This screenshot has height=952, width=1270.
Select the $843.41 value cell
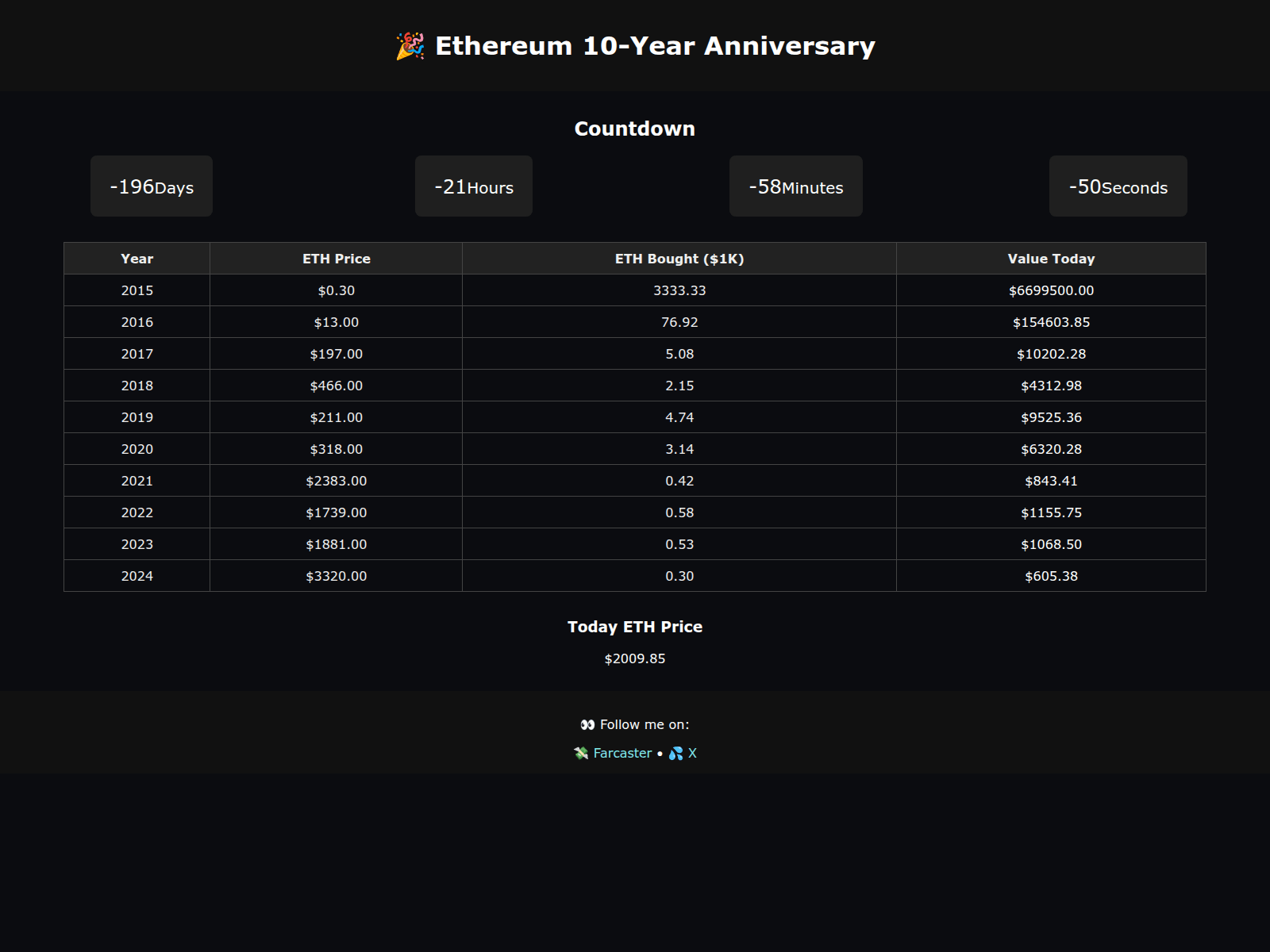(x=1052, y=481)
